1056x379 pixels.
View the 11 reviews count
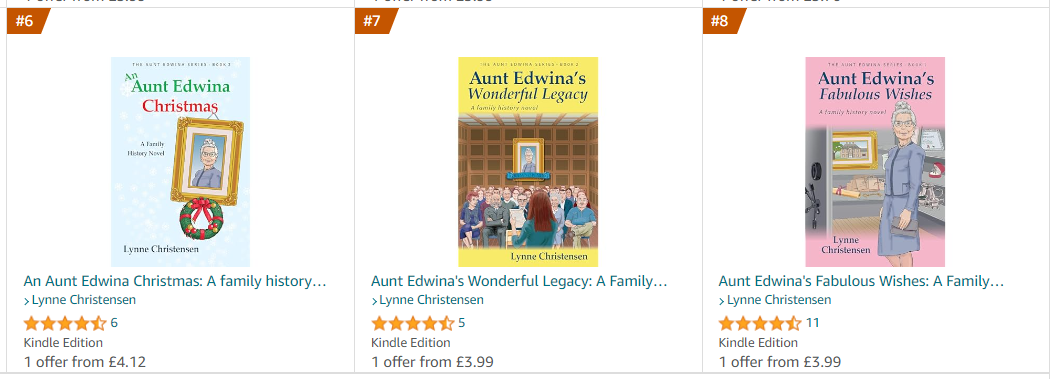(x=813, y=323)
